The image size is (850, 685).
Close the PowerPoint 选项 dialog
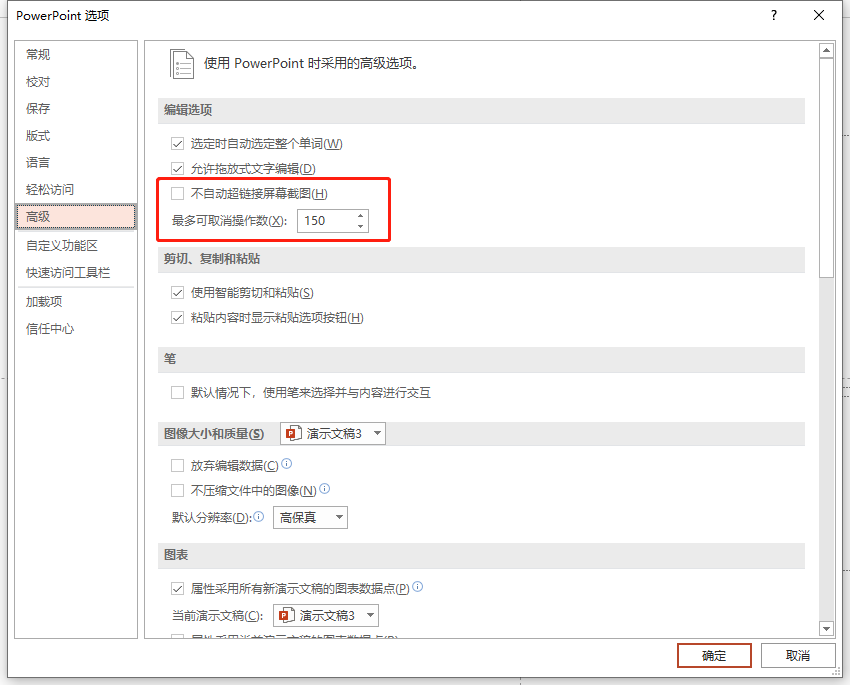pos(819,15)
